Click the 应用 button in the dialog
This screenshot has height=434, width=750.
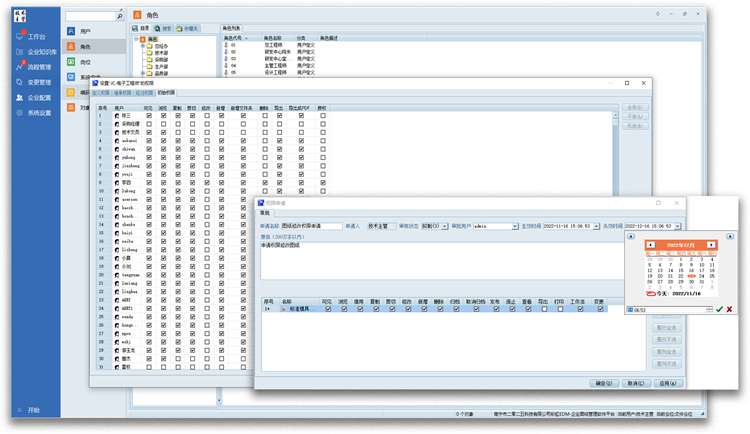pyautogui.click(x=668, y=383)
